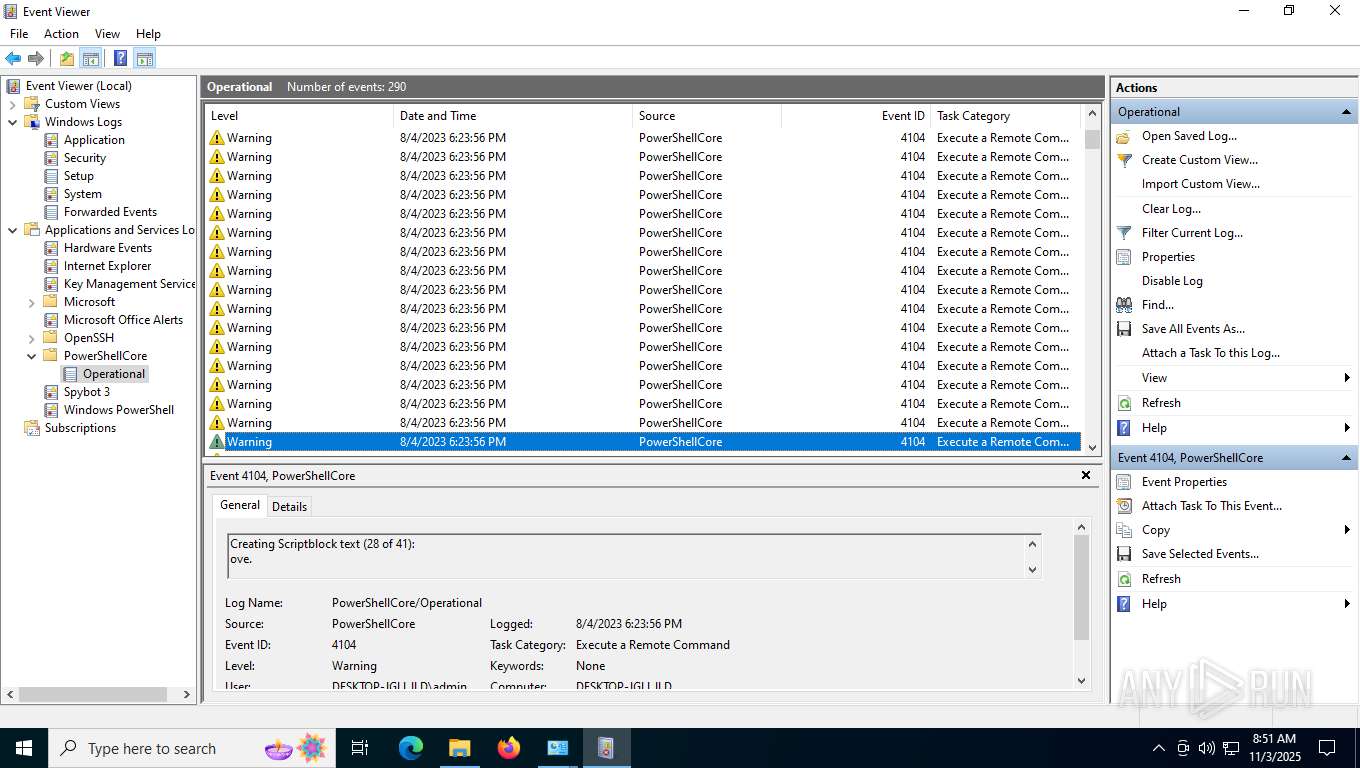Collapse Event 4104, PowerShellCore actions section

(x=1346, y=458)
